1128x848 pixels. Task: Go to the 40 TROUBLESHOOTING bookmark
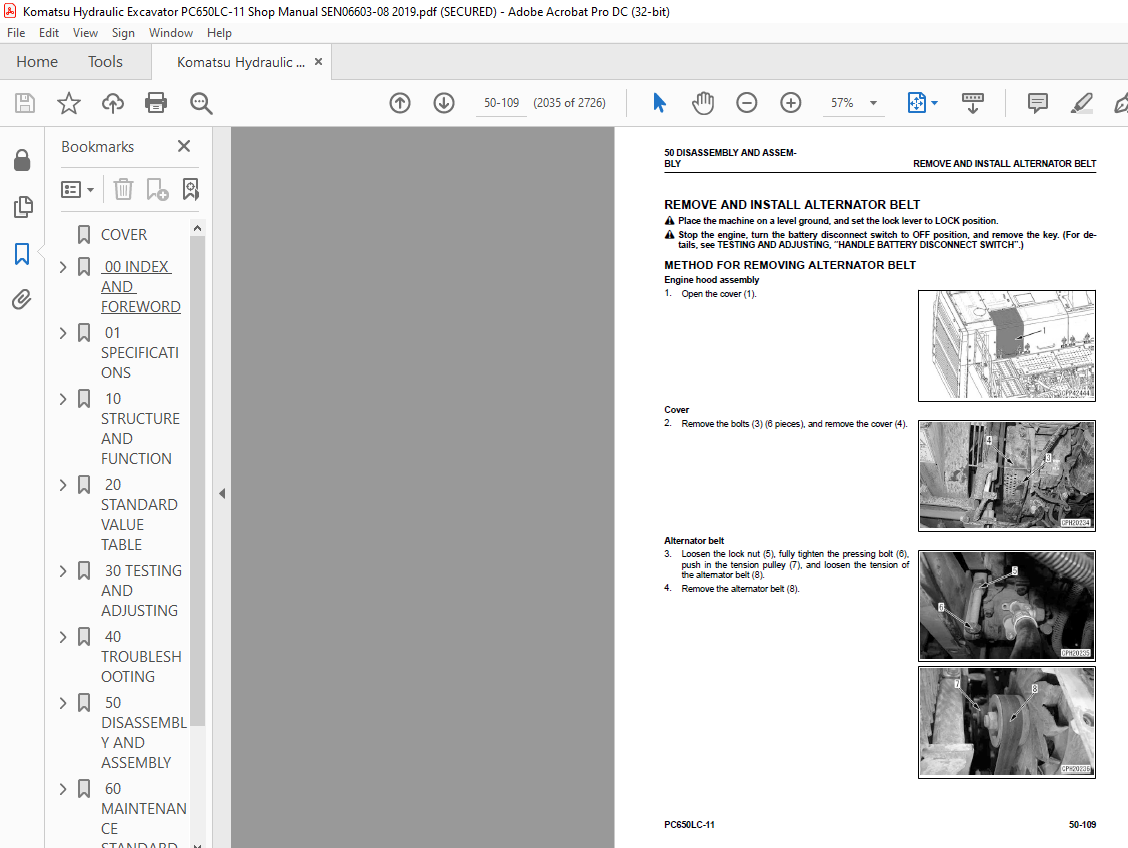(141, 657)
